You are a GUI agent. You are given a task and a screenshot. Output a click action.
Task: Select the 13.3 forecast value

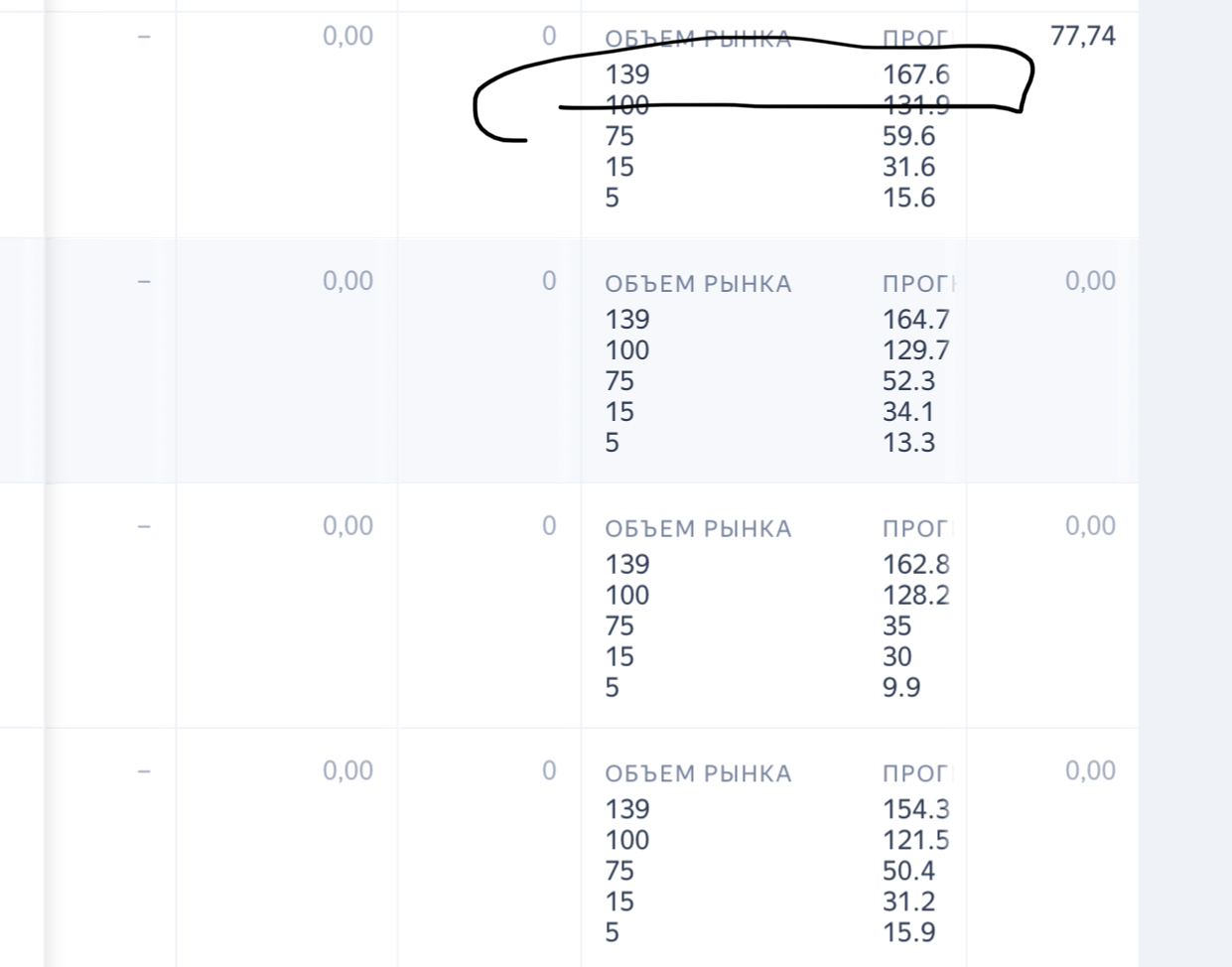pos(908,443)
